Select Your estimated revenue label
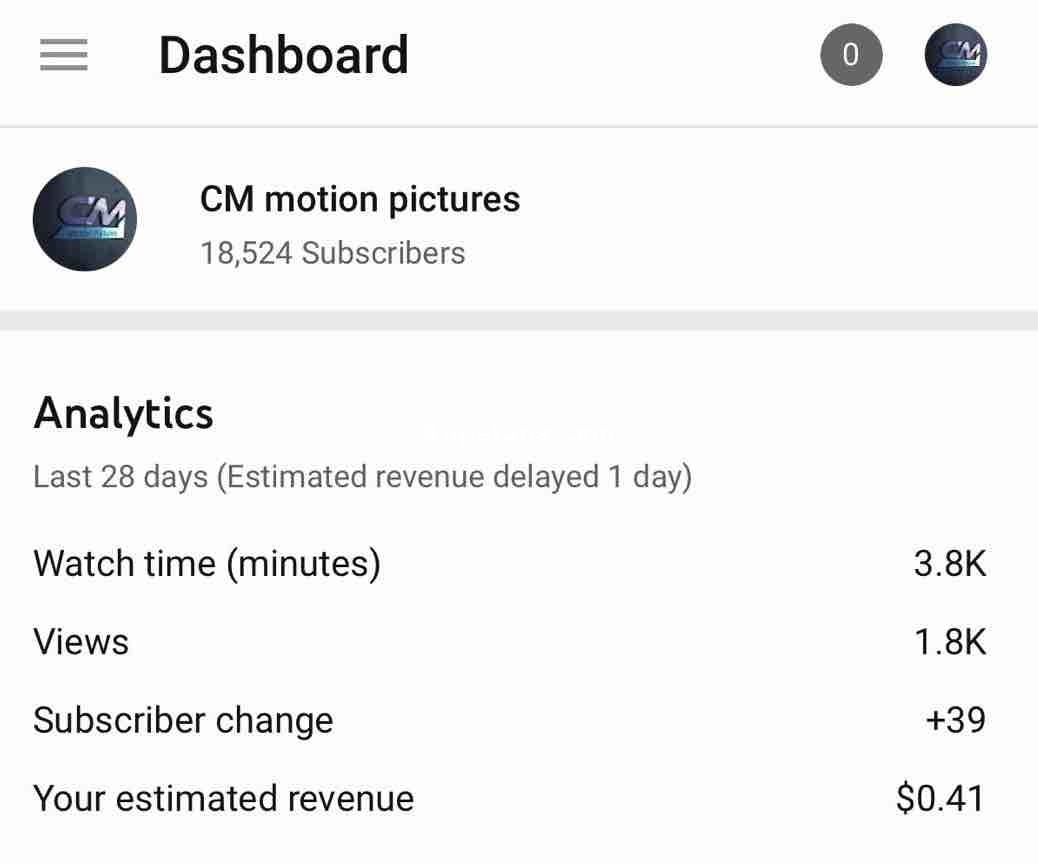 [223, 798]
